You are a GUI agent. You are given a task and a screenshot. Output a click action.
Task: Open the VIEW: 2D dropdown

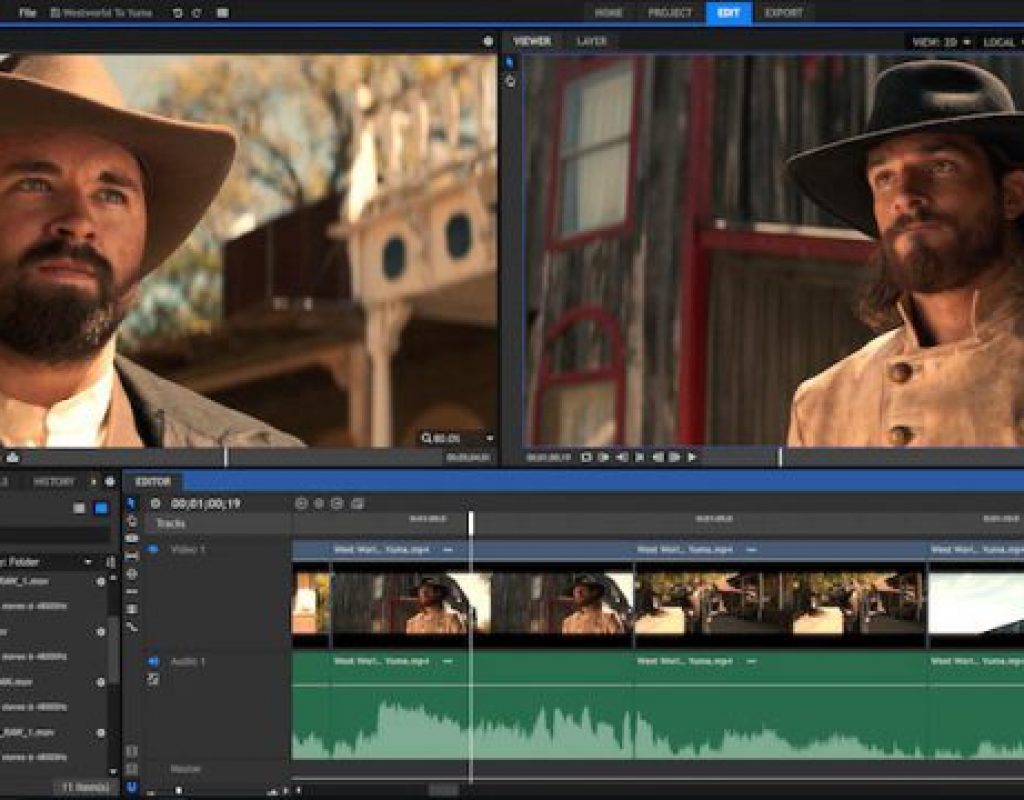click(x=940, y=42)
